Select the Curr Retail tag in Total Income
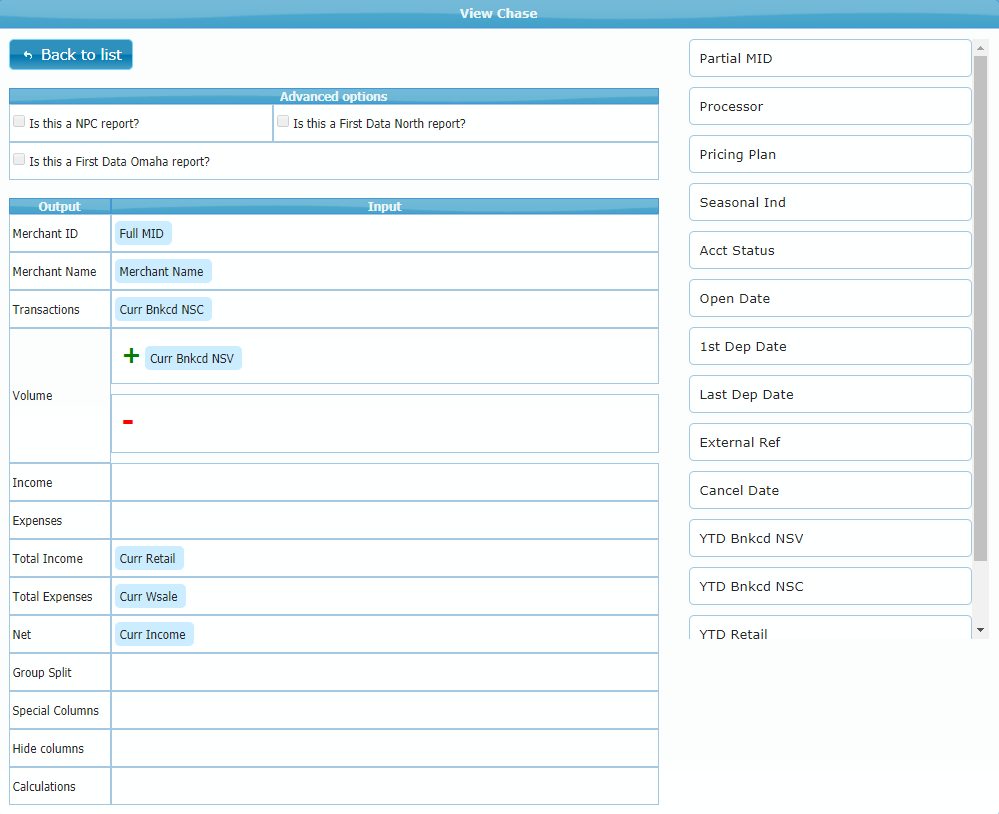The width and height of the screenshot is (999, 814). [148, 558]
